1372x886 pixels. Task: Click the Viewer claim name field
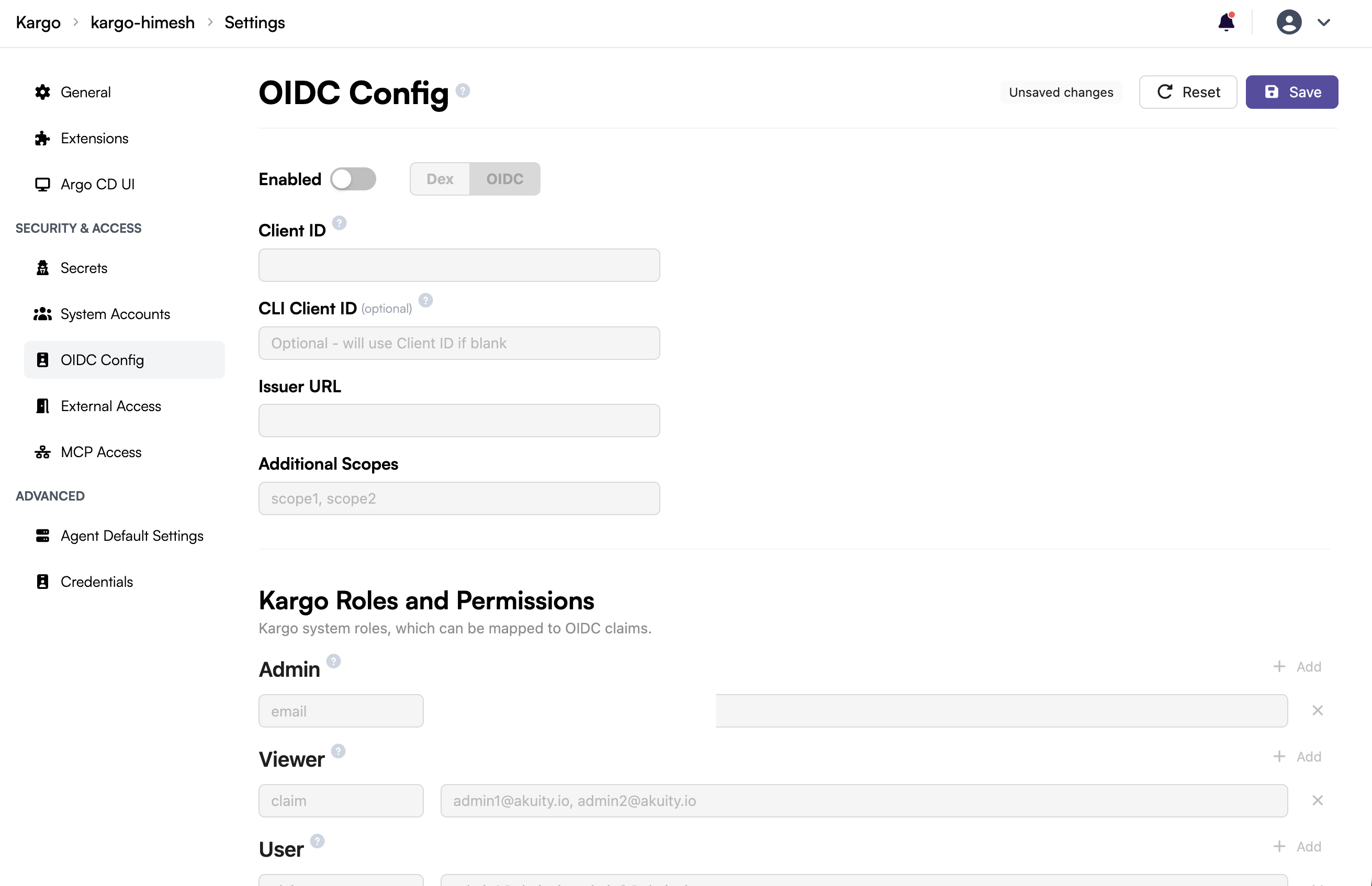[x=341, y=801]
